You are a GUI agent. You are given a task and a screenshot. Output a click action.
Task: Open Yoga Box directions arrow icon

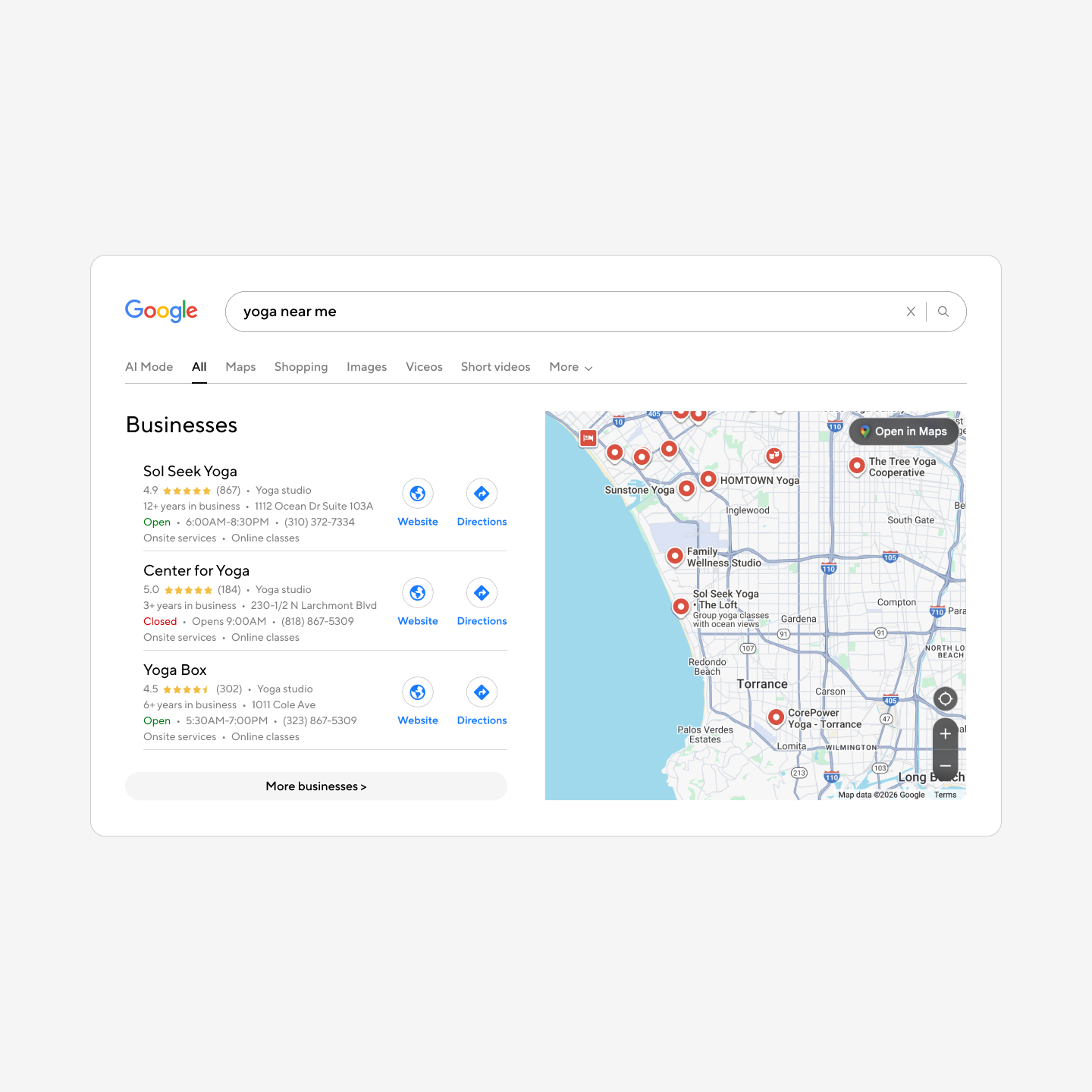482,693
